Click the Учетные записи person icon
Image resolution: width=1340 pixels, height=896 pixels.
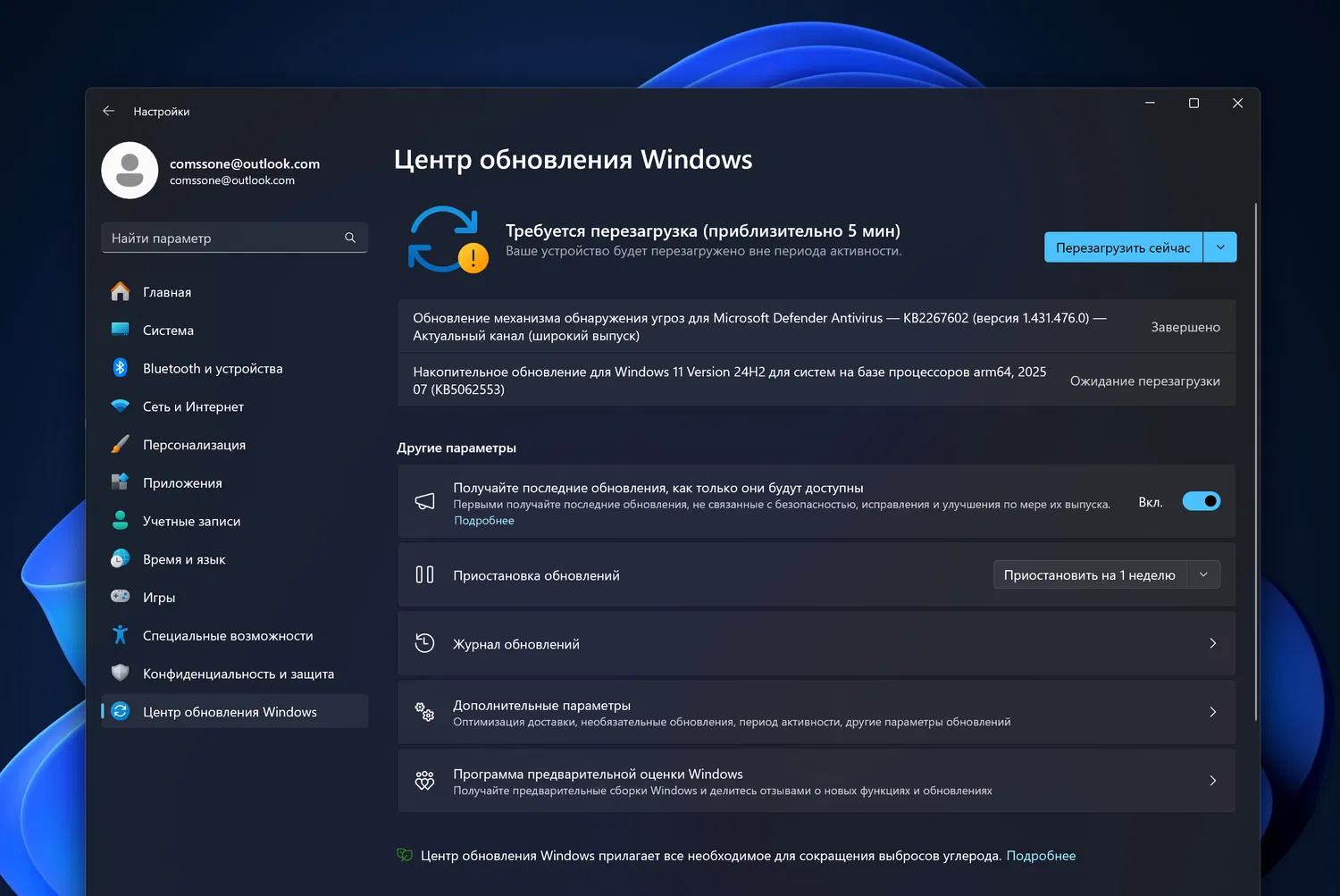[x=121, y=521]
